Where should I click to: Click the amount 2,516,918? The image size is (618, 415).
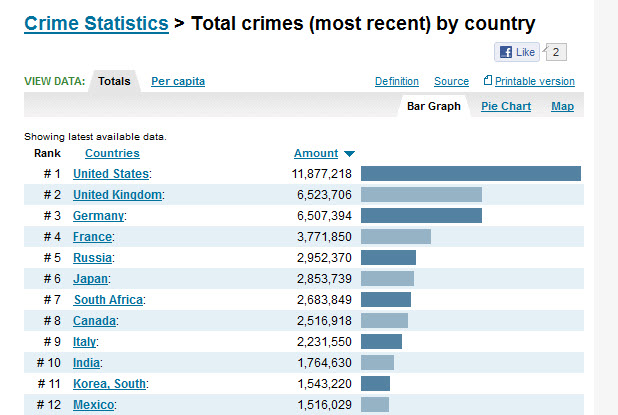(x=324, y=321)
